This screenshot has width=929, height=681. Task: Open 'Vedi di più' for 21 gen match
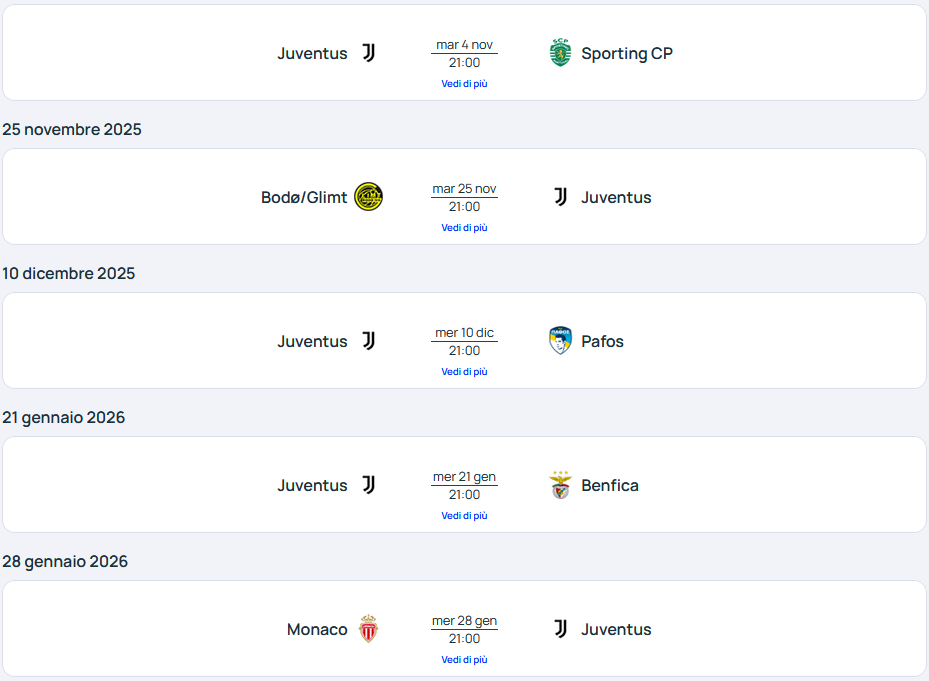point(464,516)
